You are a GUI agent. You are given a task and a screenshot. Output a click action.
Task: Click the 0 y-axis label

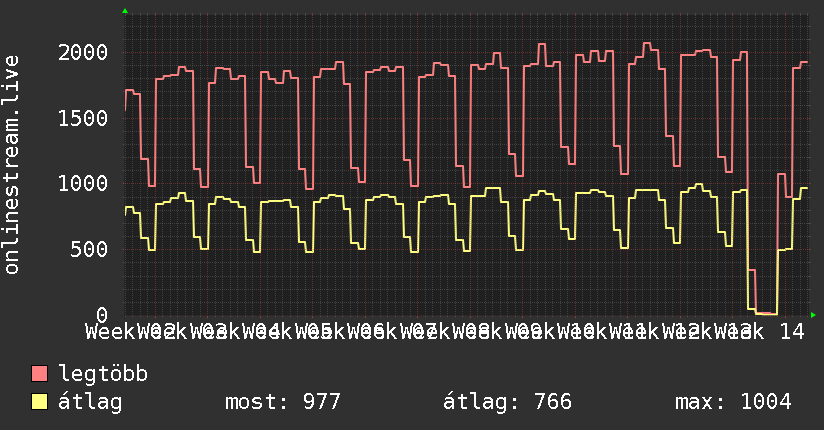click(x=102, y=315)
